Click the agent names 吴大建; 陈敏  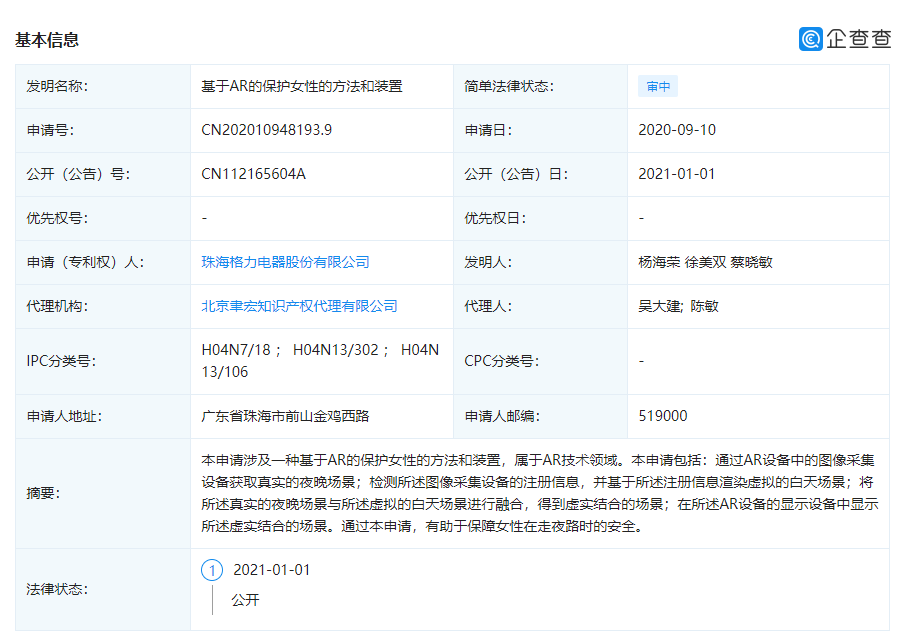coord(678,306)
